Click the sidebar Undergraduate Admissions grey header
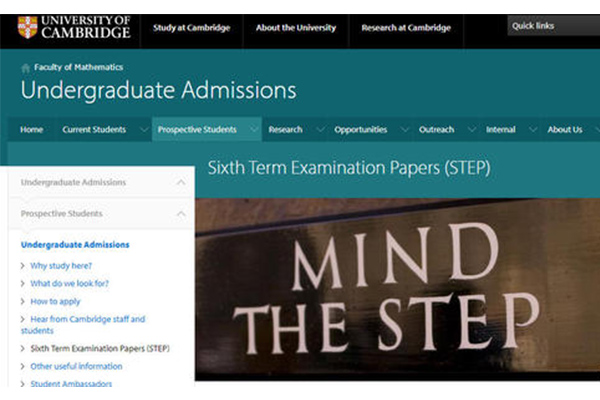 73,182
